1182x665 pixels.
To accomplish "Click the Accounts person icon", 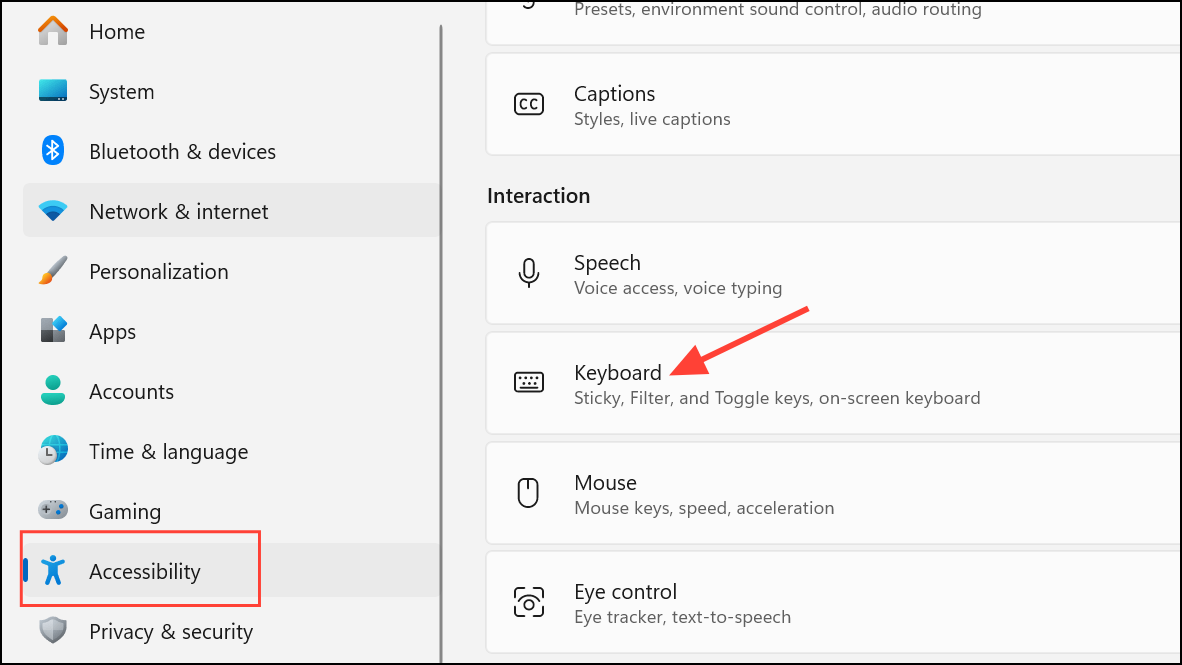I will [x=52, y=391].
